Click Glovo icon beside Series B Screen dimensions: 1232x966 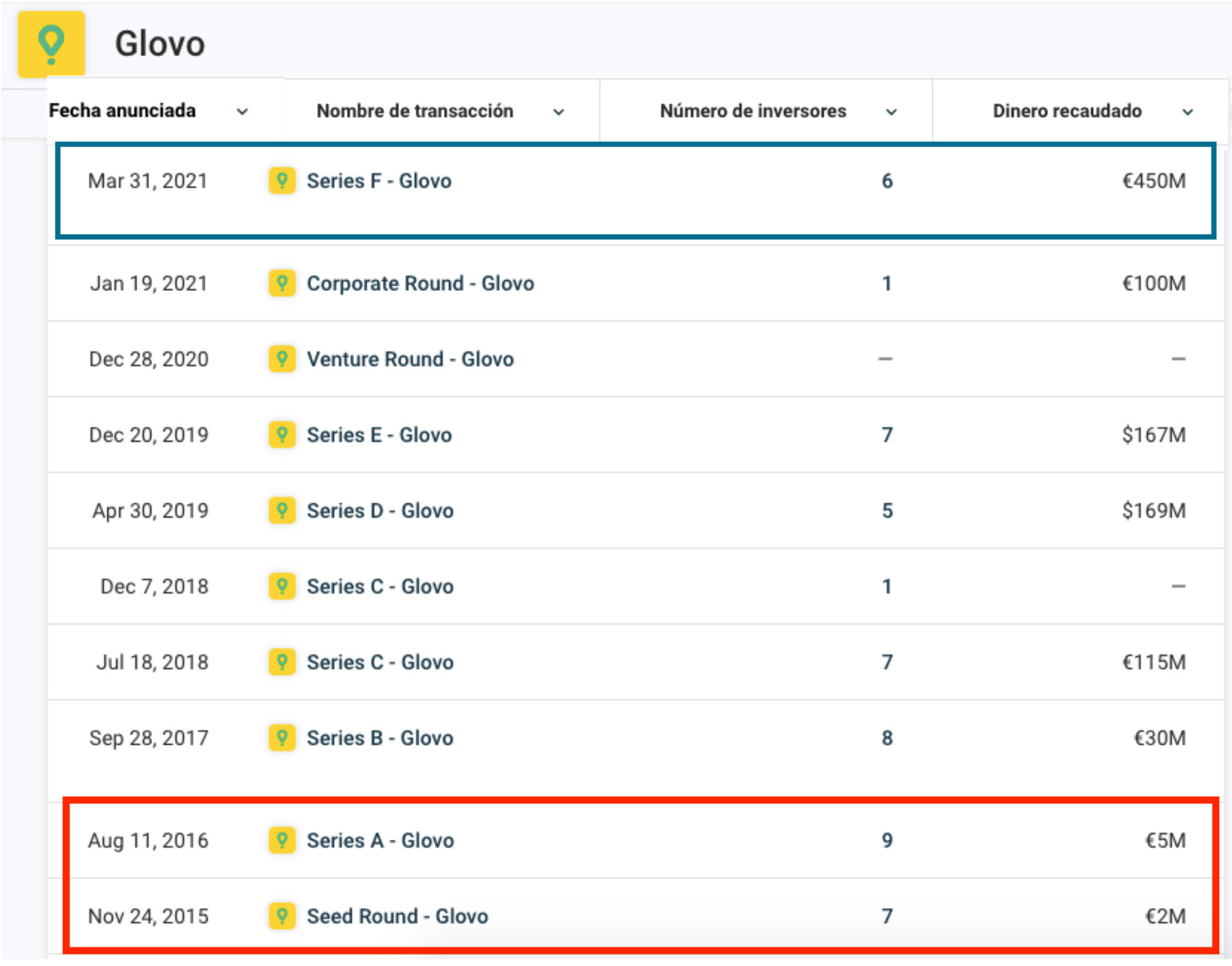282,738
